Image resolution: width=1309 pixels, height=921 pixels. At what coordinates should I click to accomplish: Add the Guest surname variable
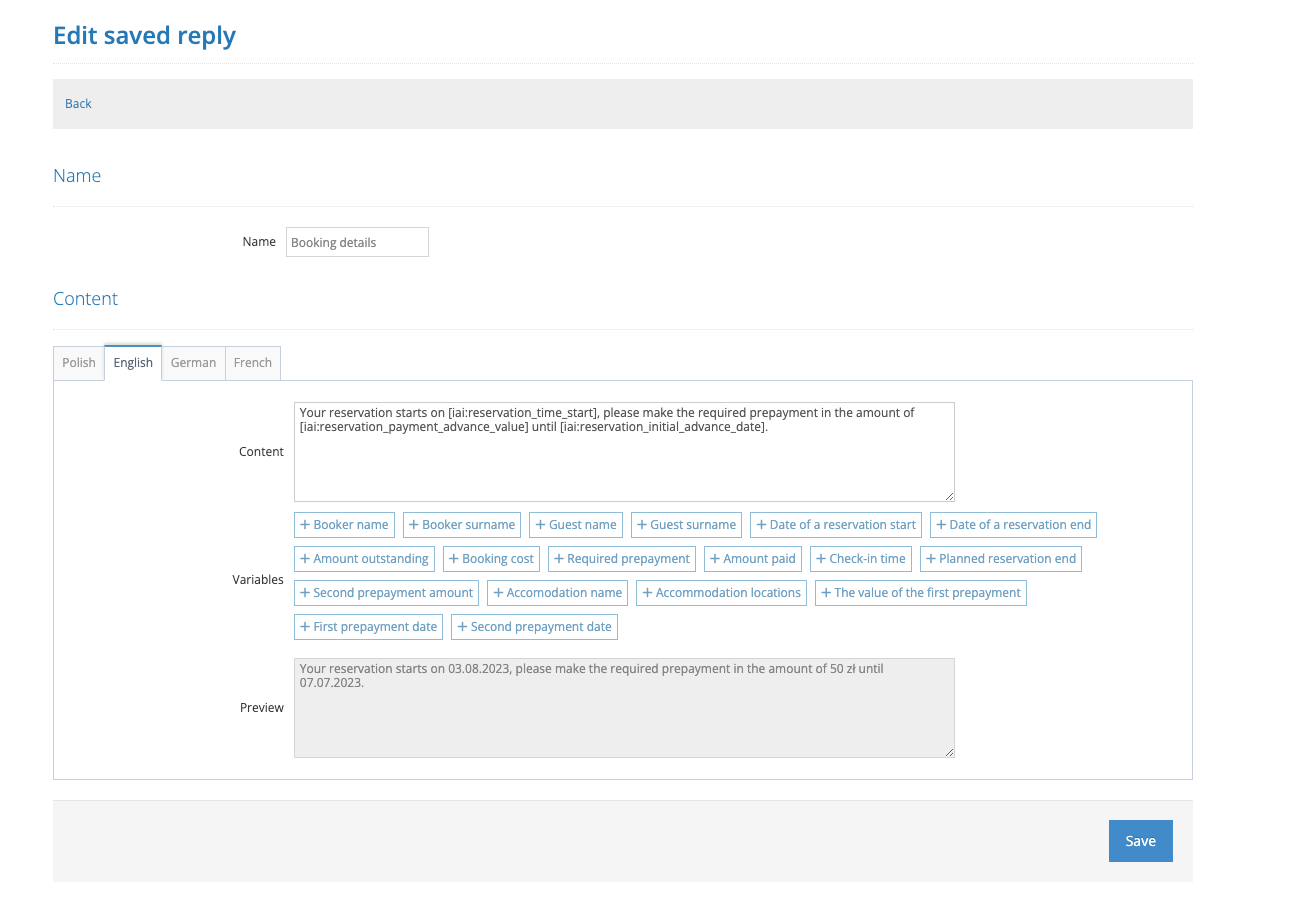click(x=686, y=525)
